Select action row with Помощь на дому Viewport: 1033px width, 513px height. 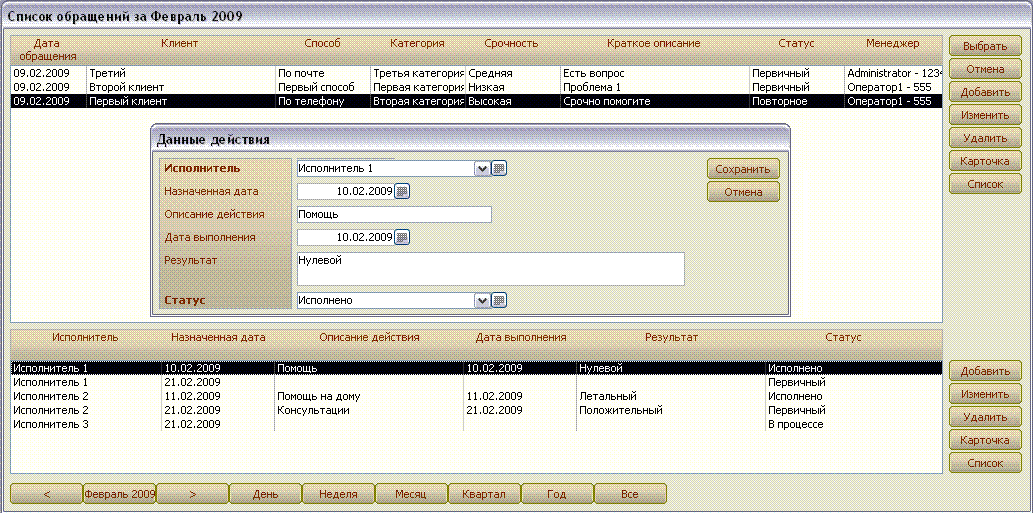[477, 396]
